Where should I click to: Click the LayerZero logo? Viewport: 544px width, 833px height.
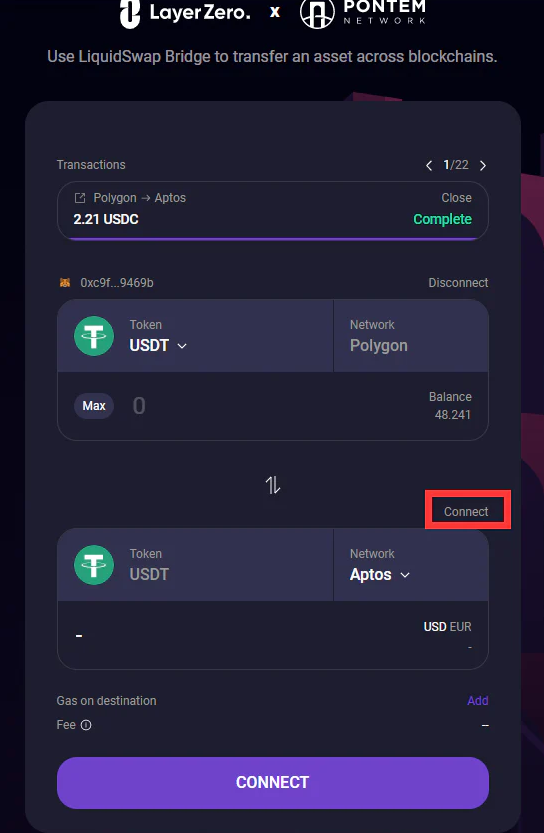pos(184,13)
